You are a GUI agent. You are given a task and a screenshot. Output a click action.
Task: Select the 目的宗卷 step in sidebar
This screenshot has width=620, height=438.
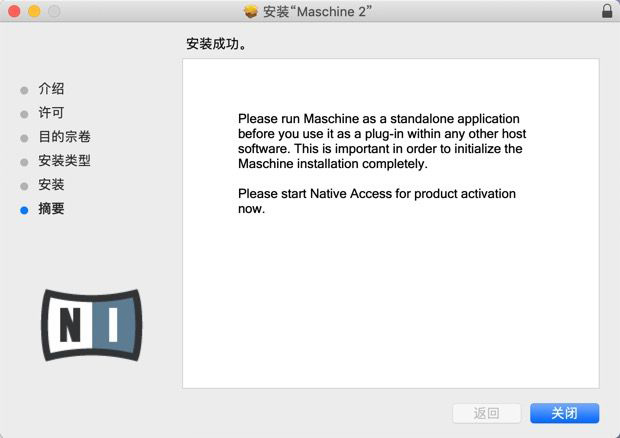64,136
